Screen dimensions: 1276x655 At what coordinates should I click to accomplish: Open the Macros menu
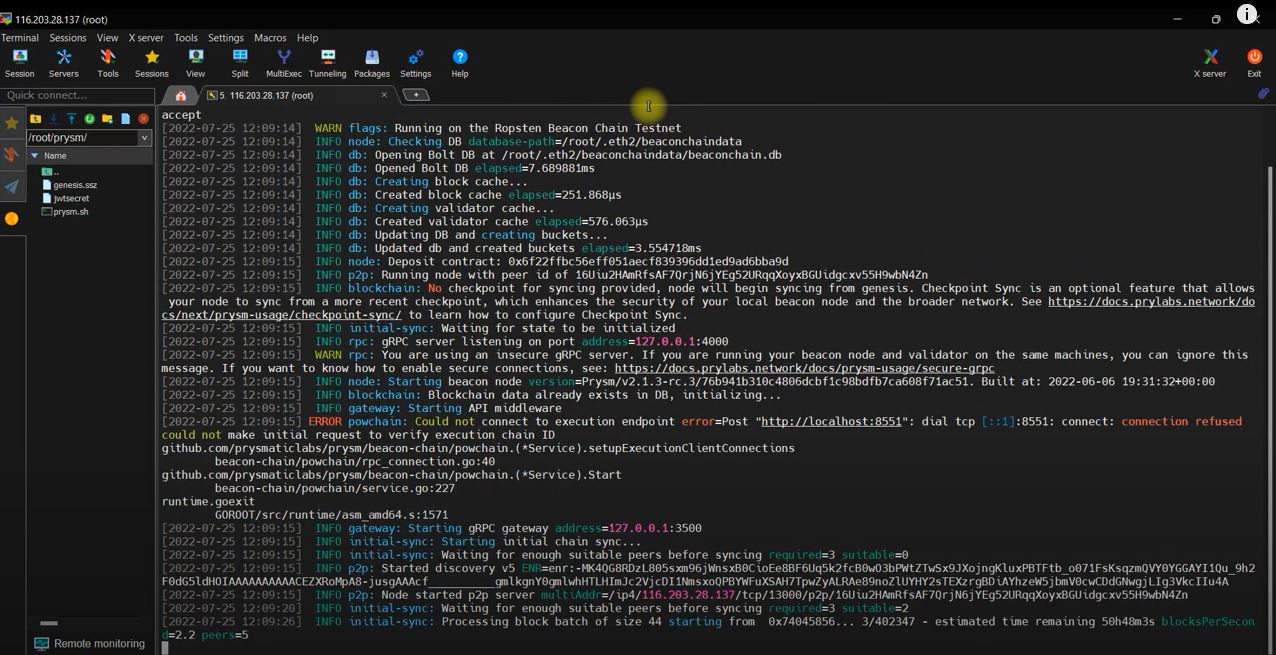[x=270, y=38]
